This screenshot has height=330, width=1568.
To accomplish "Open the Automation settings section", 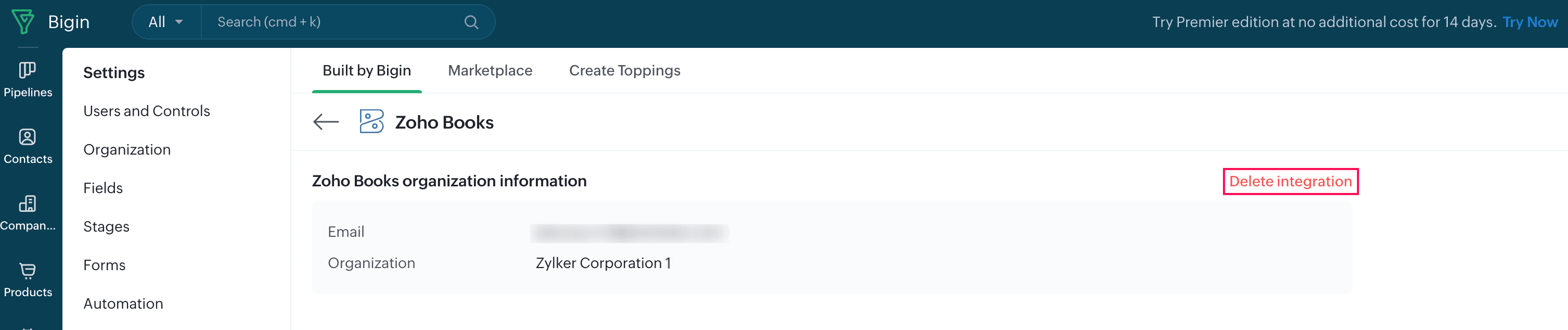I will coord(123,303).
